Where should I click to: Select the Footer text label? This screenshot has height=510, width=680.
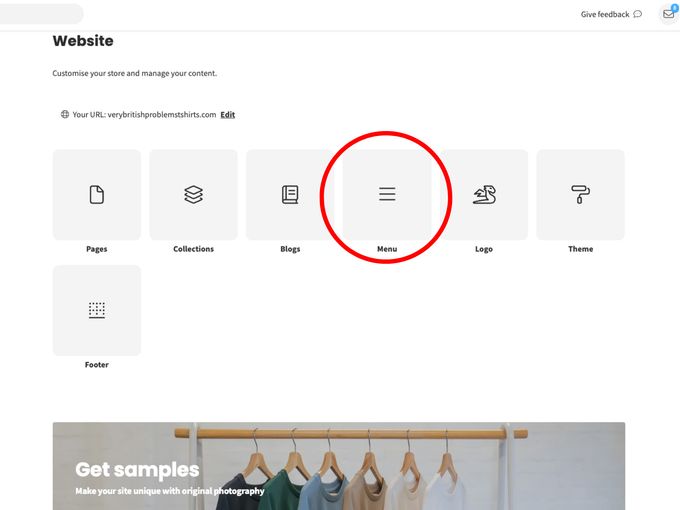pyautogui.click(x=97, y=365)
